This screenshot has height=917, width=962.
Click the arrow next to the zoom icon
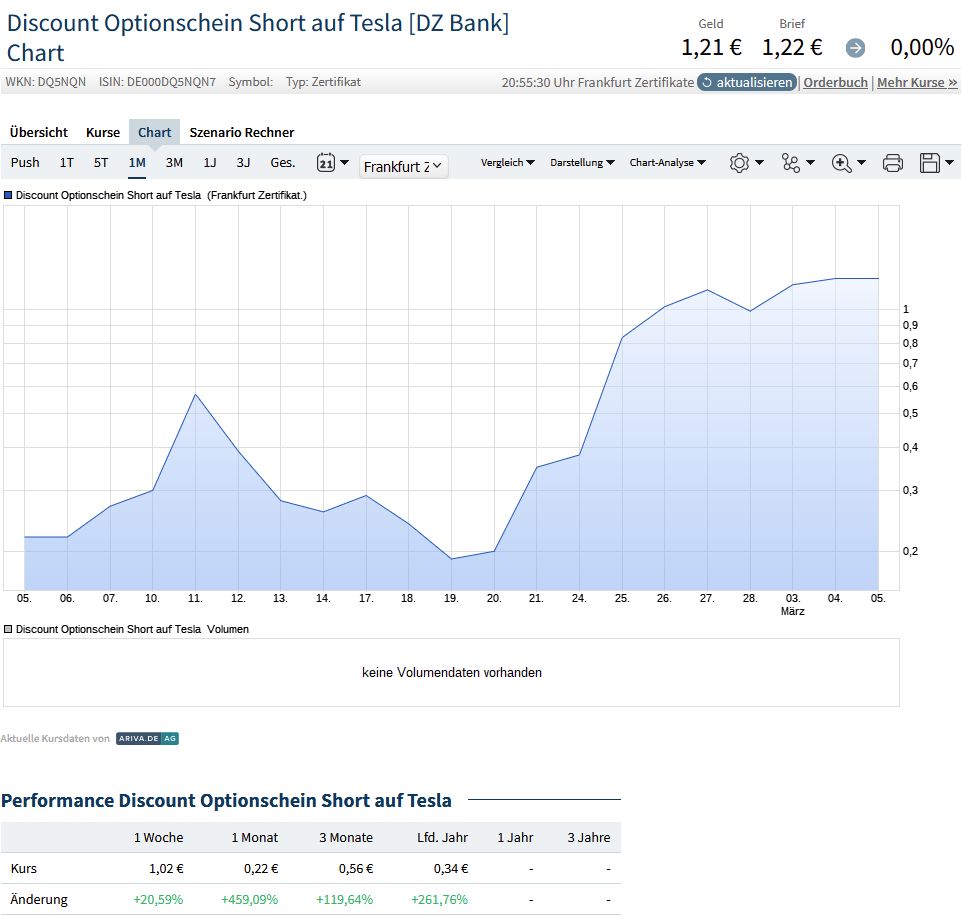pos(861,163)
